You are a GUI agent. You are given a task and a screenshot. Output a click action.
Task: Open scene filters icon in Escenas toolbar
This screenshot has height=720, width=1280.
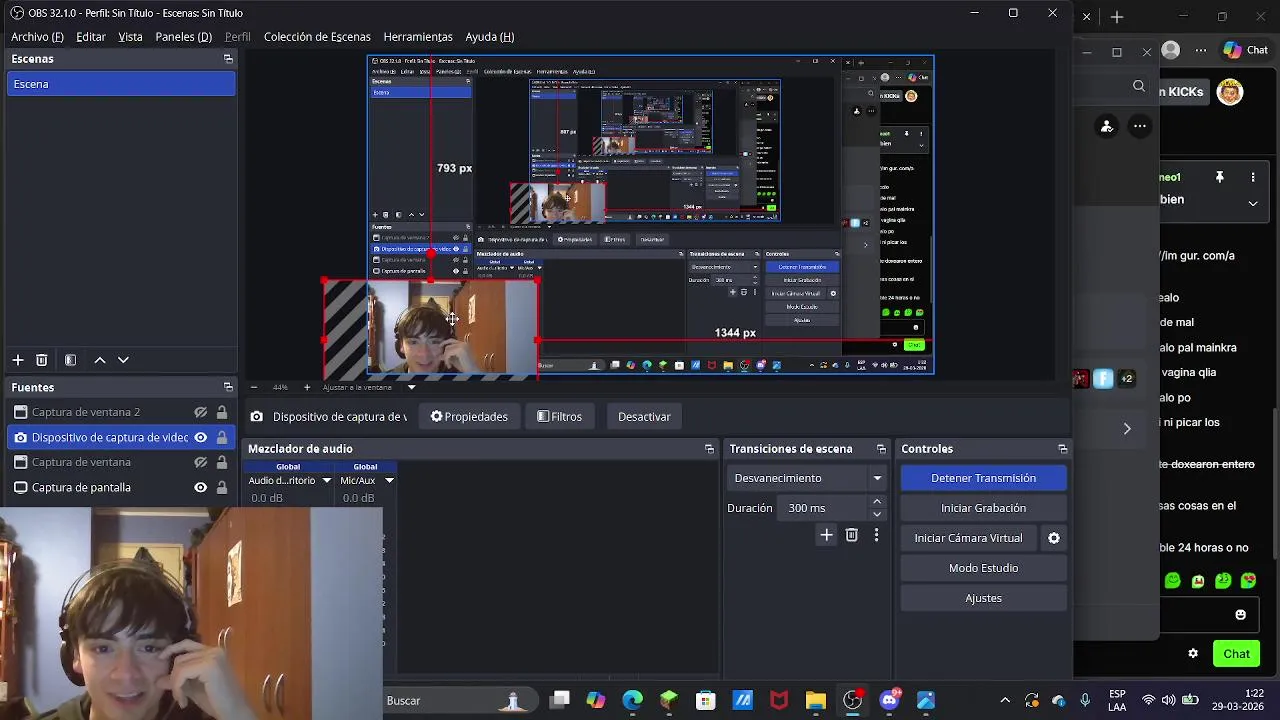[x=70, y=360]
